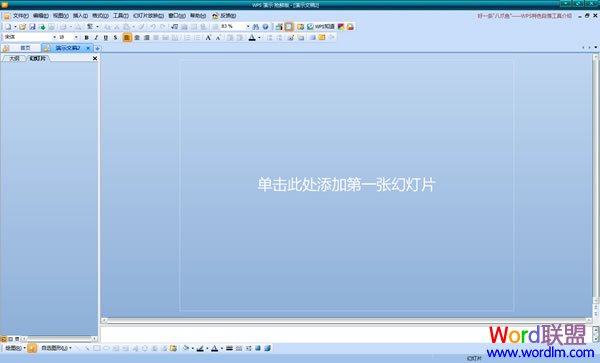Click the orange Select Objects pointer icon
This screenshot has width=600, height=363.
pos(32,348)
